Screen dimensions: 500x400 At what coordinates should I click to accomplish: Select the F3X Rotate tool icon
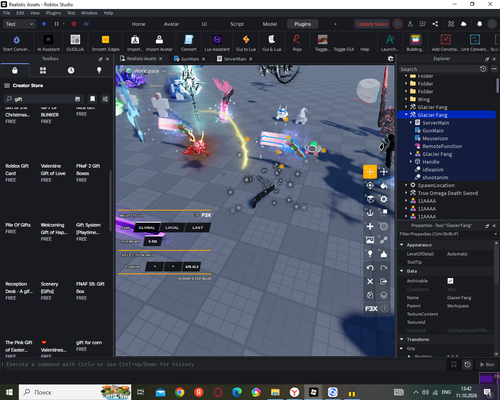(x=370, y=185)
